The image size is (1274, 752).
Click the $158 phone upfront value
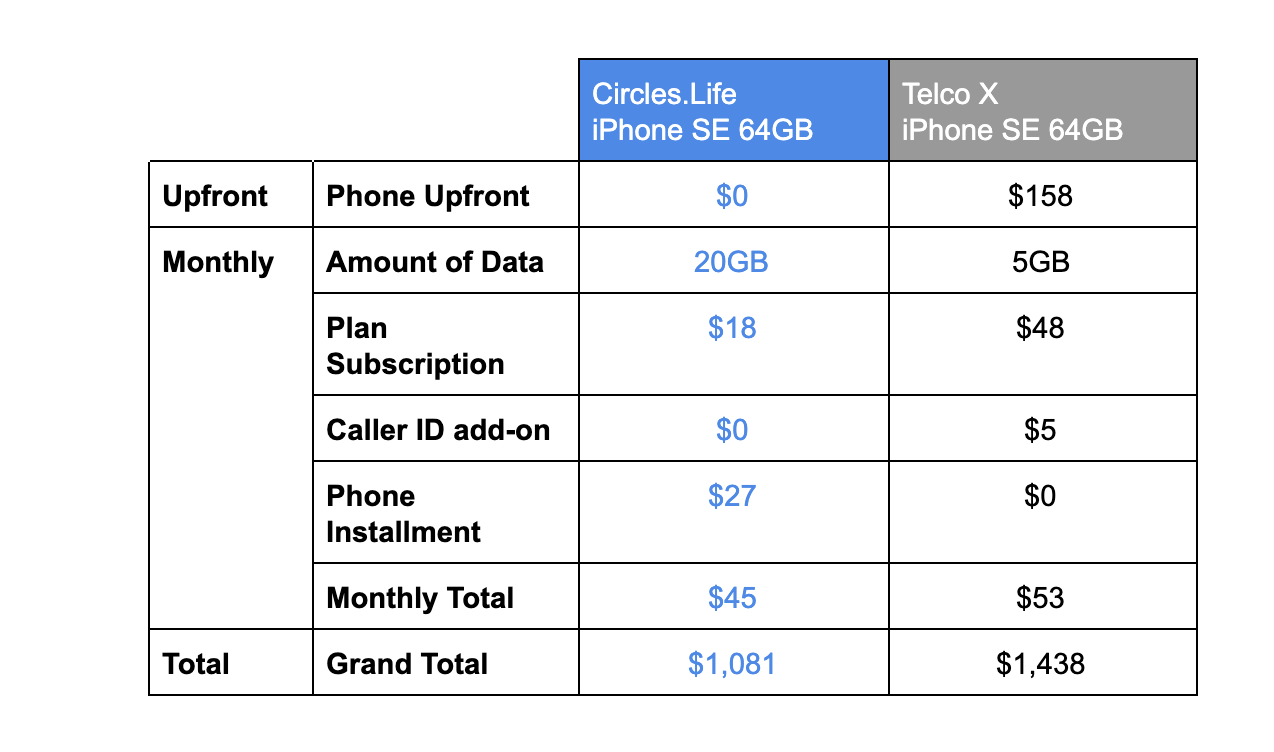(x=1040, y=196)
